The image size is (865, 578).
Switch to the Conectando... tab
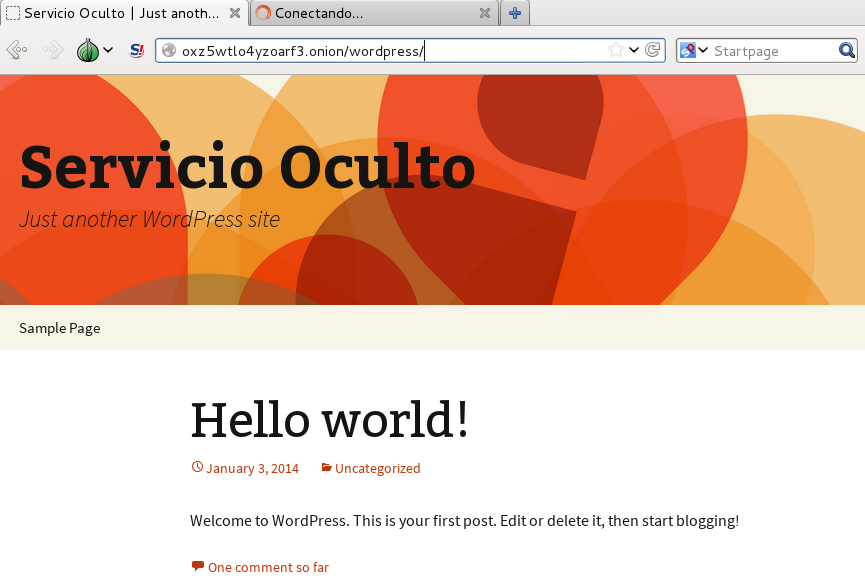(x=374, y=13)
